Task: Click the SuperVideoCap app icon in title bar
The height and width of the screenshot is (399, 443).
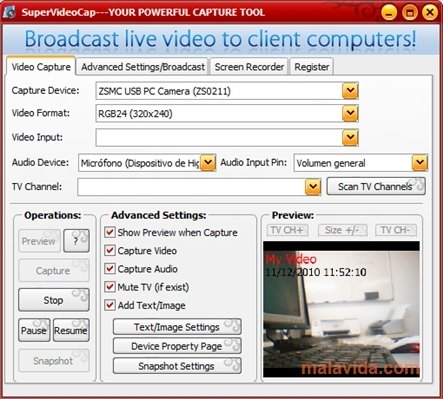Action: click(x=9, y=12)
